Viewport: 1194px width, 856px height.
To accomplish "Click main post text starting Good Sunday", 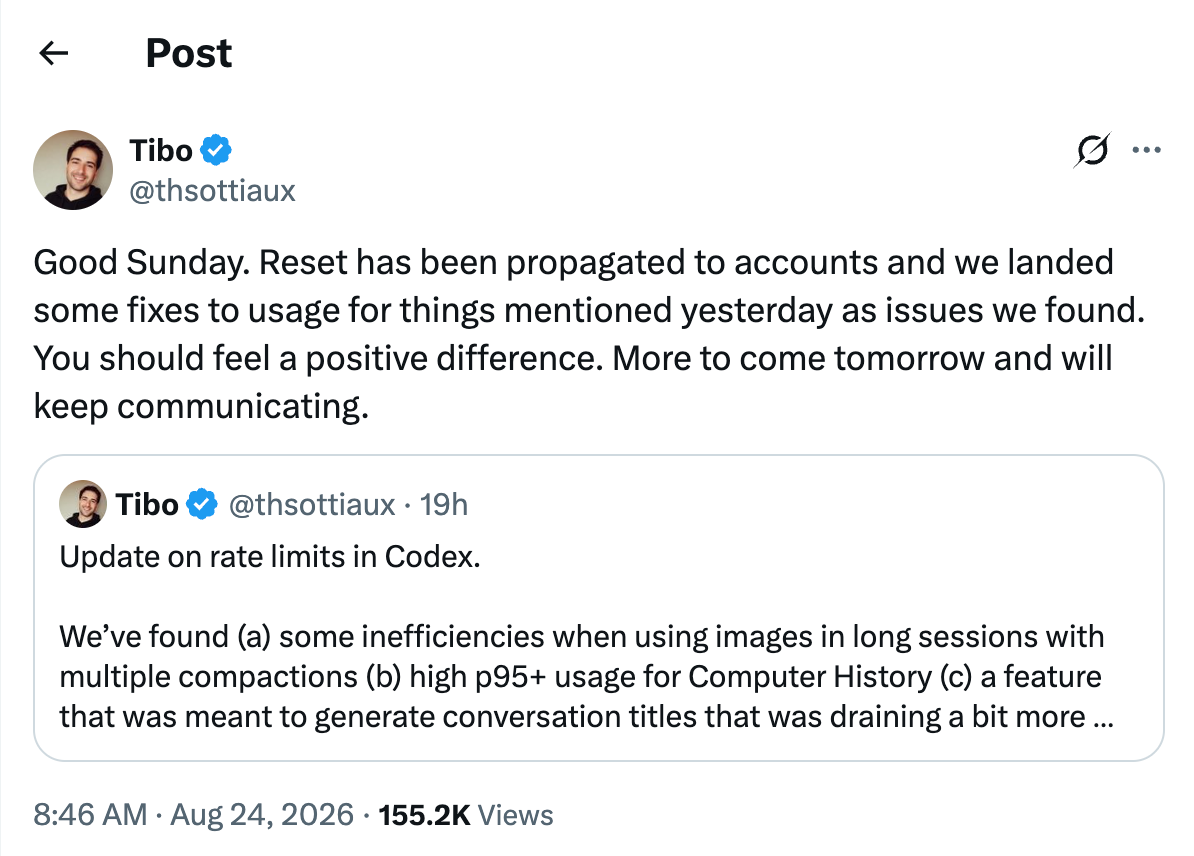I will click(589, 334).
